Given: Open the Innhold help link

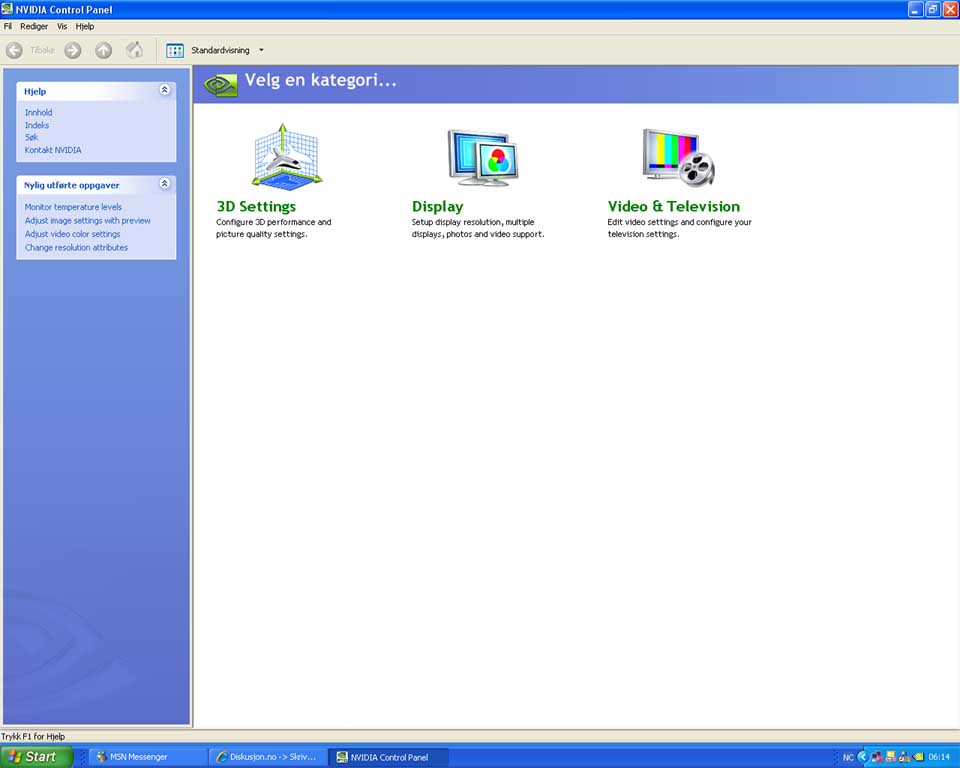Looking at the screenshot, I should pyautogui.click(x=39, y=113).
